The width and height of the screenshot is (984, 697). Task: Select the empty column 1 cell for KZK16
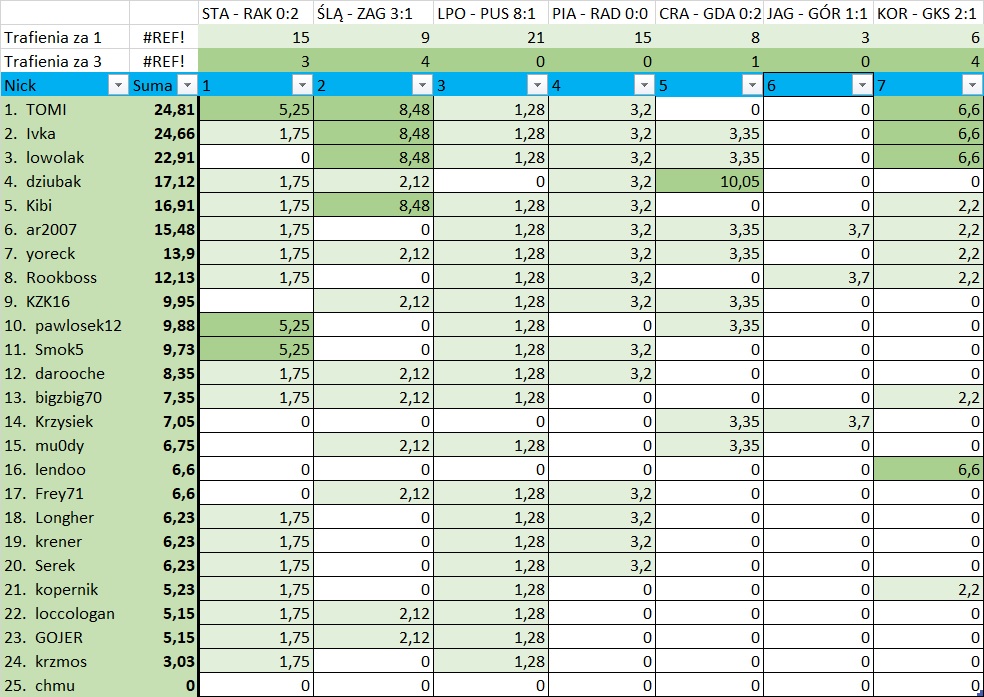pyautogui.click(x=255, y=301)
